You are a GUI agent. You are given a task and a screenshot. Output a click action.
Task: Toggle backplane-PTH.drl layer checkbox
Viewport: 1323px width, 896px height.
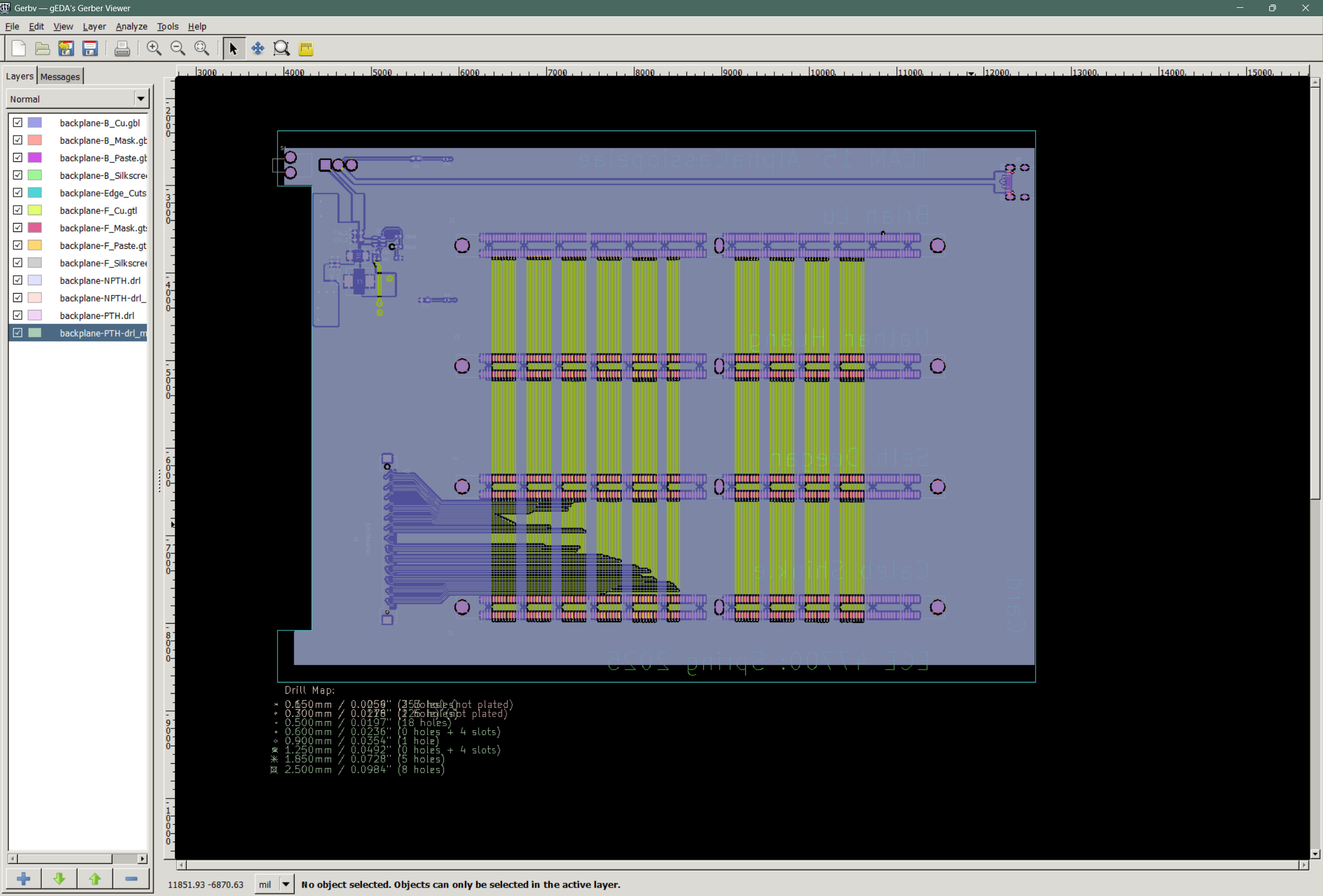coord(17,315)
